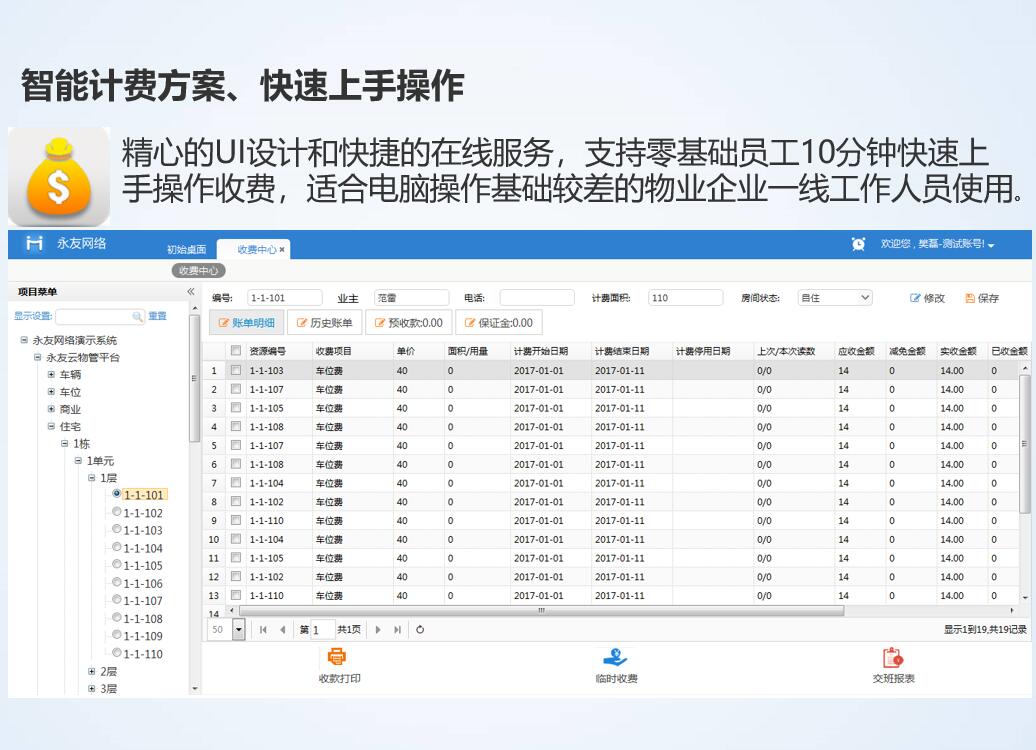1036x750 pixels.
Task: Open the 房间状态 dropdown showing 自住
Action: coord(835,298)
